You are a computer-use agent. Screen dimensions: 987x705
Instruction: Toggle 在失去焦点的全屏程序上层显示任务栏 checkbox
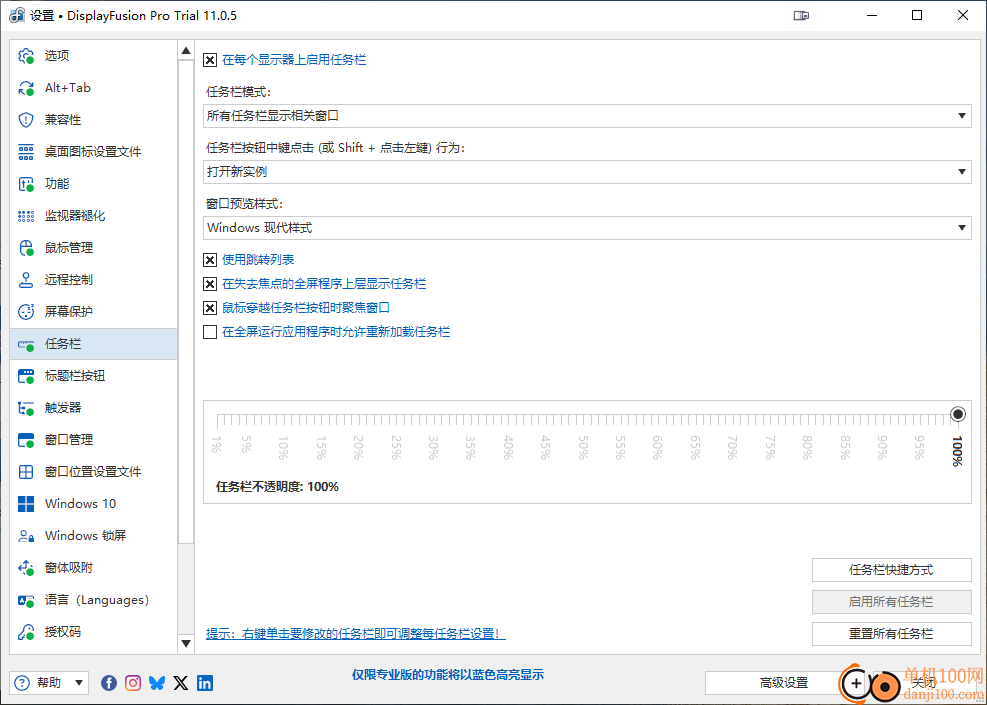210,284
